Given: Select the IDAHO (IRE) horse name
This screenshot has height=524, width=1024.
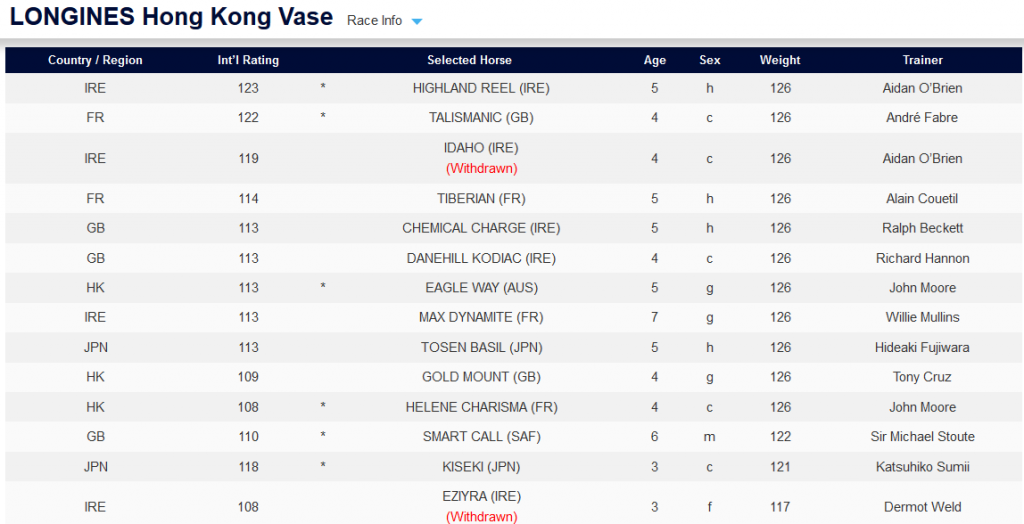Looking at the screenshot, I should click(x=481, y=148).
